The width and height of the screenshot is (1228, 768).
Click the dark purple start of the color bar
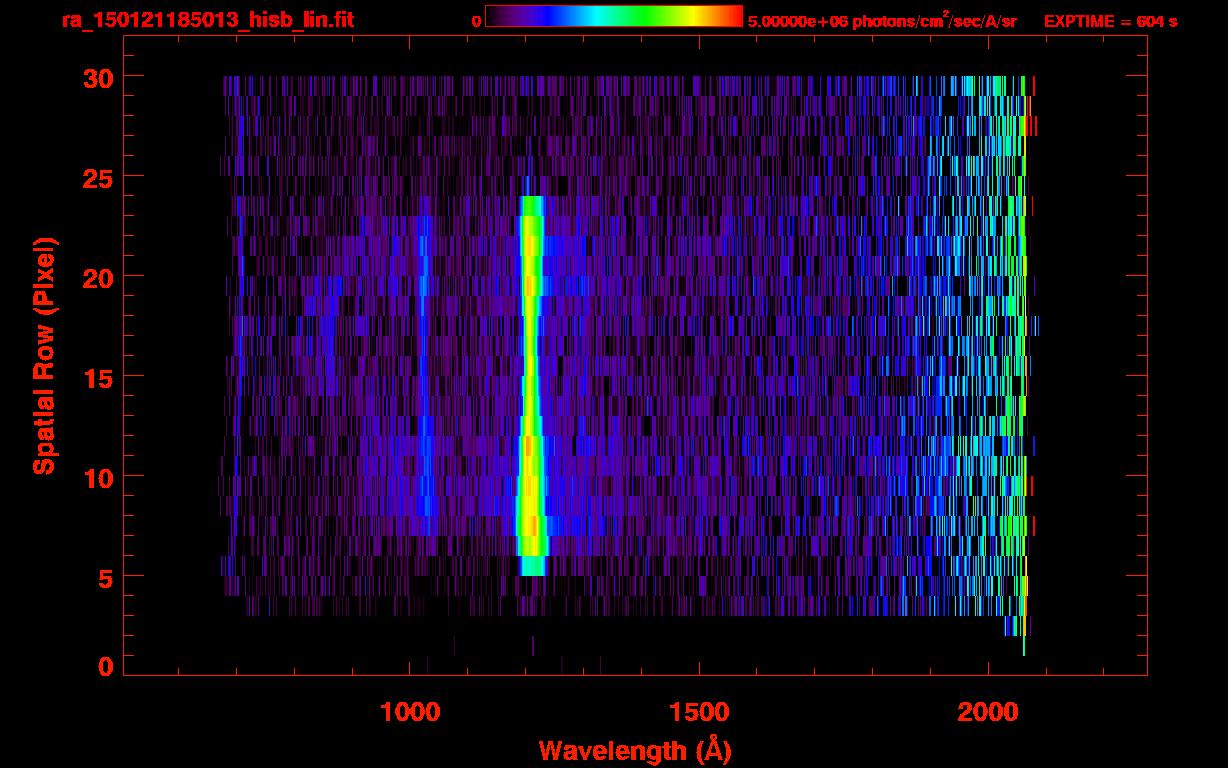497,16
